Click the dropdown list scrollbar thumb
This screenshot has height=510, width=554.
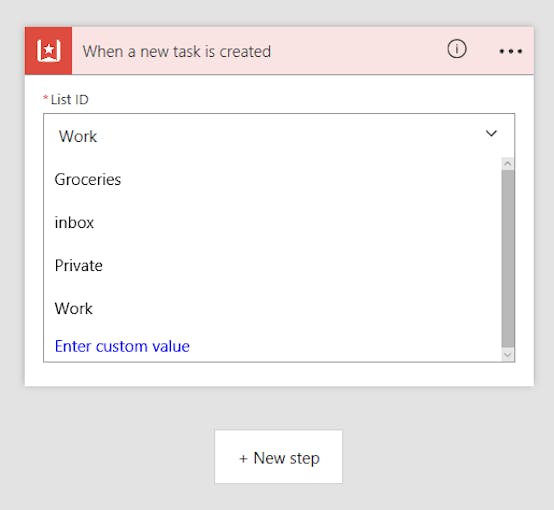[508, 259]
